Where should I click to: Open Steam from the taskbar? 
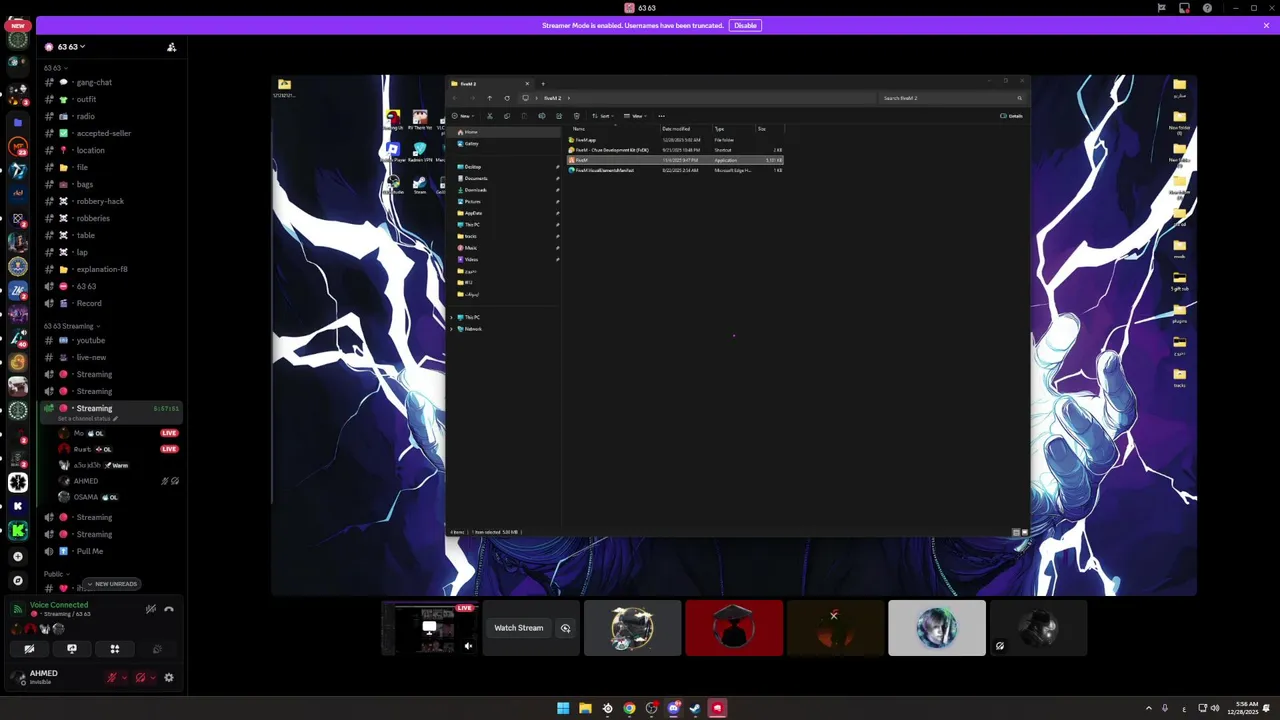[x=695, y=708]
